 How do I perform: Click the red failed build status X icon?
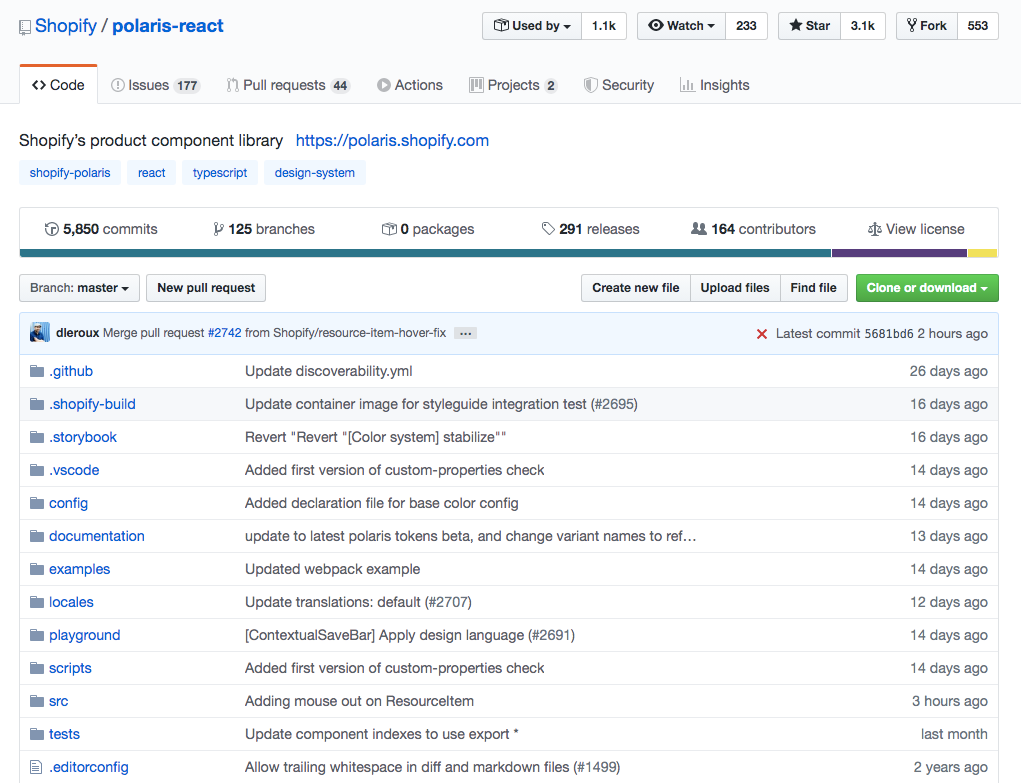tap(761, 334)
